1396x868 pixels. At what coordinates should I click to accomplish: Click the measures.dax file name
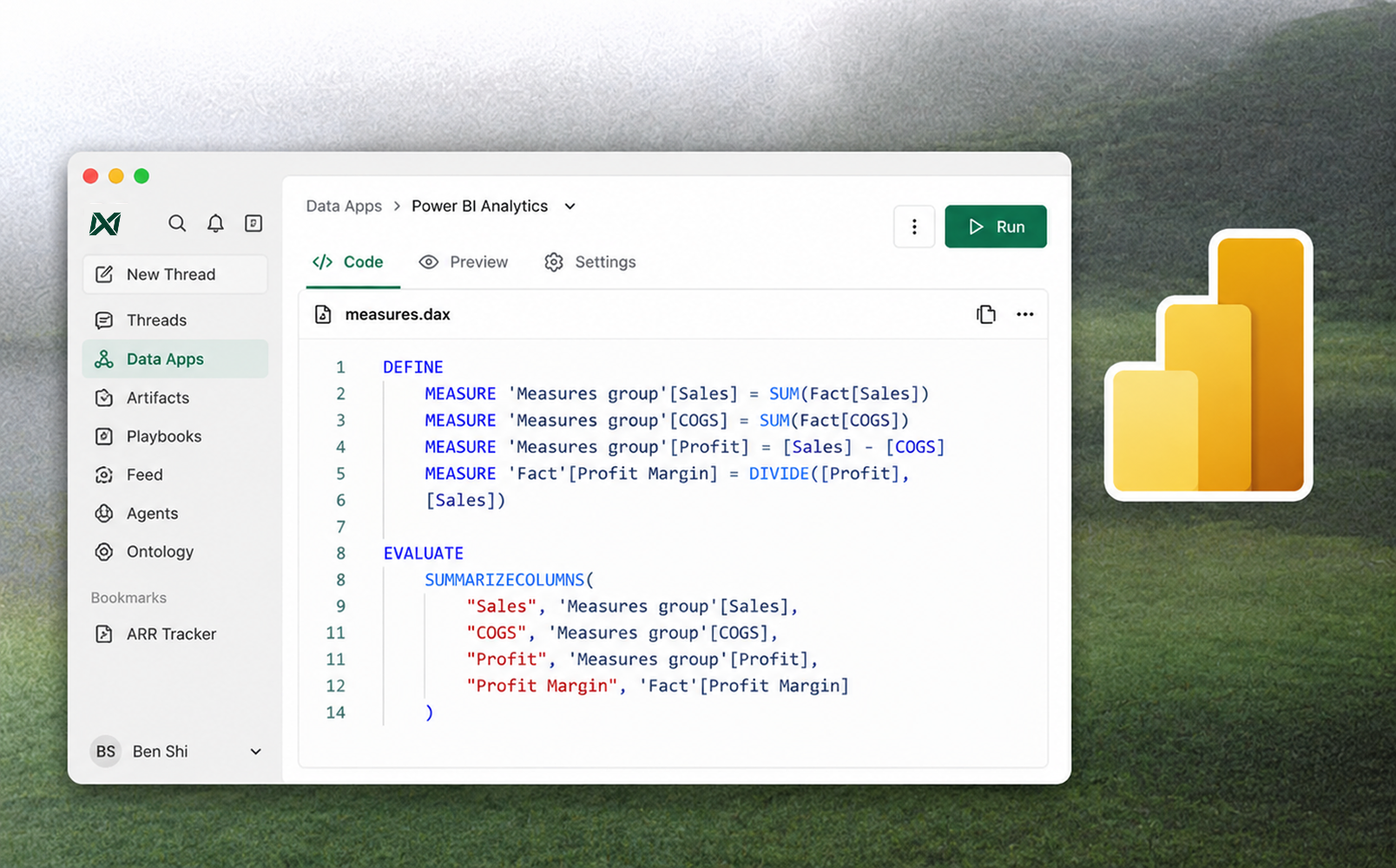[x=398, y=314]
